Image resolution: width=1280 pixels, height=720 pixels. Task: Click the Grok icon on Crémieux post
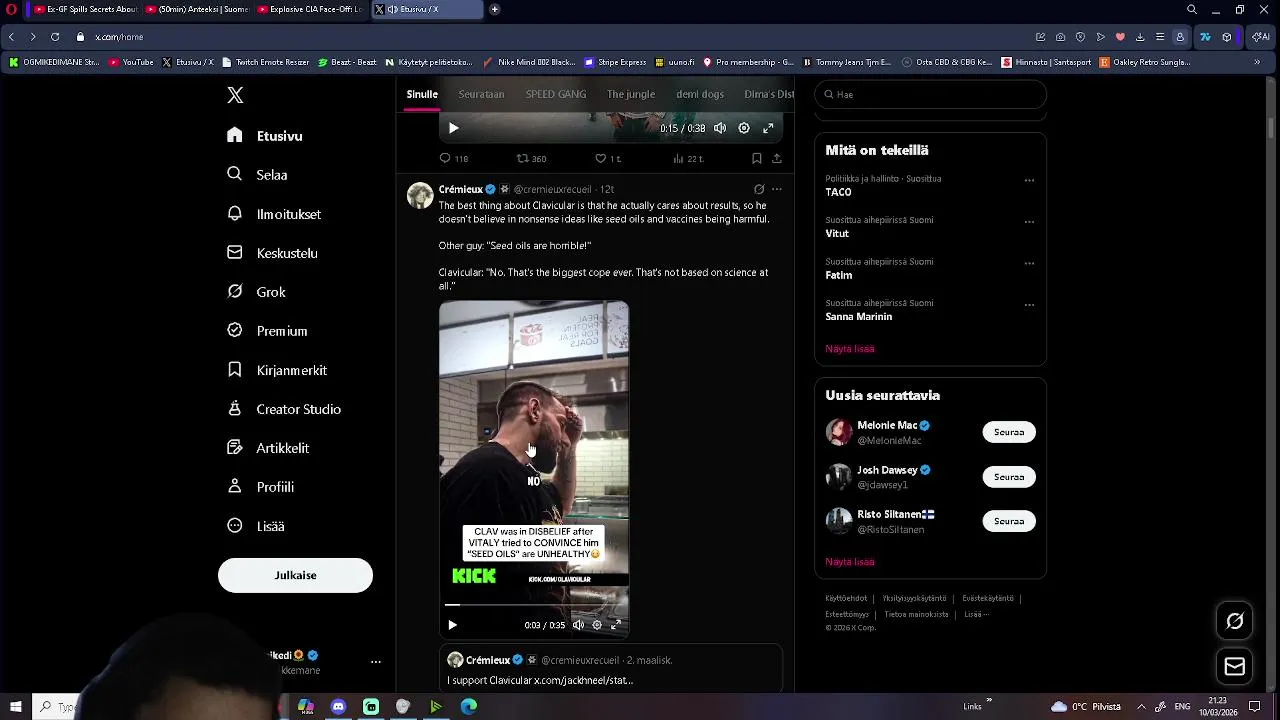click(759, 189)
